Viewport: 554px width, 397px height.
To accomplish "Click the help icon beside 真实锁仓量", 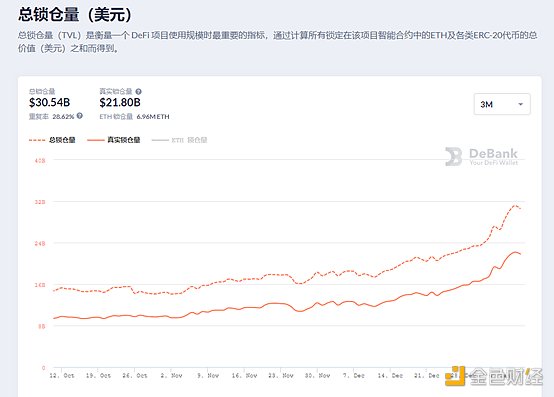I will (138, 91).
